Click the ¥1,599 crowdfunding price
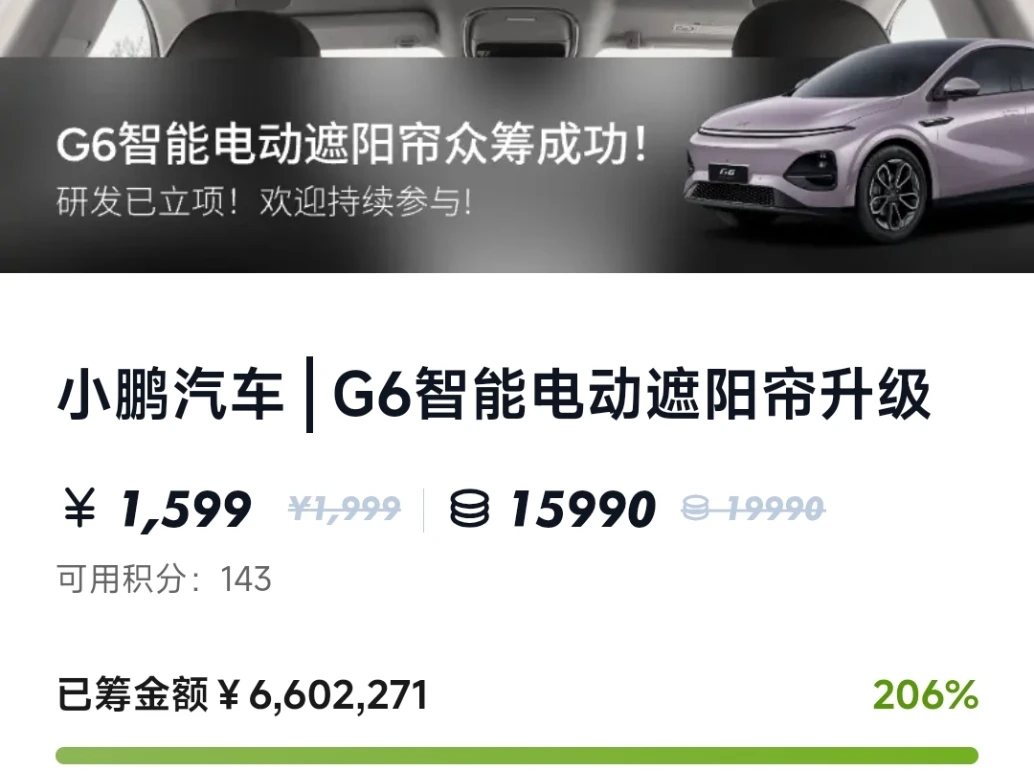Viewport: 1034px width, 775px height. (158, 509)
